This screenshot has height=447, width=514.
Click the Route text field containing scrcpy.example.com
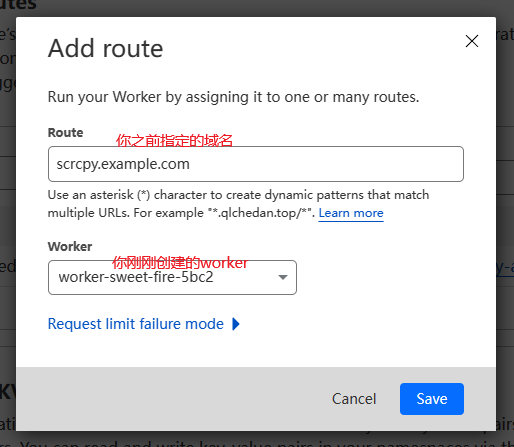coord(256,164)
